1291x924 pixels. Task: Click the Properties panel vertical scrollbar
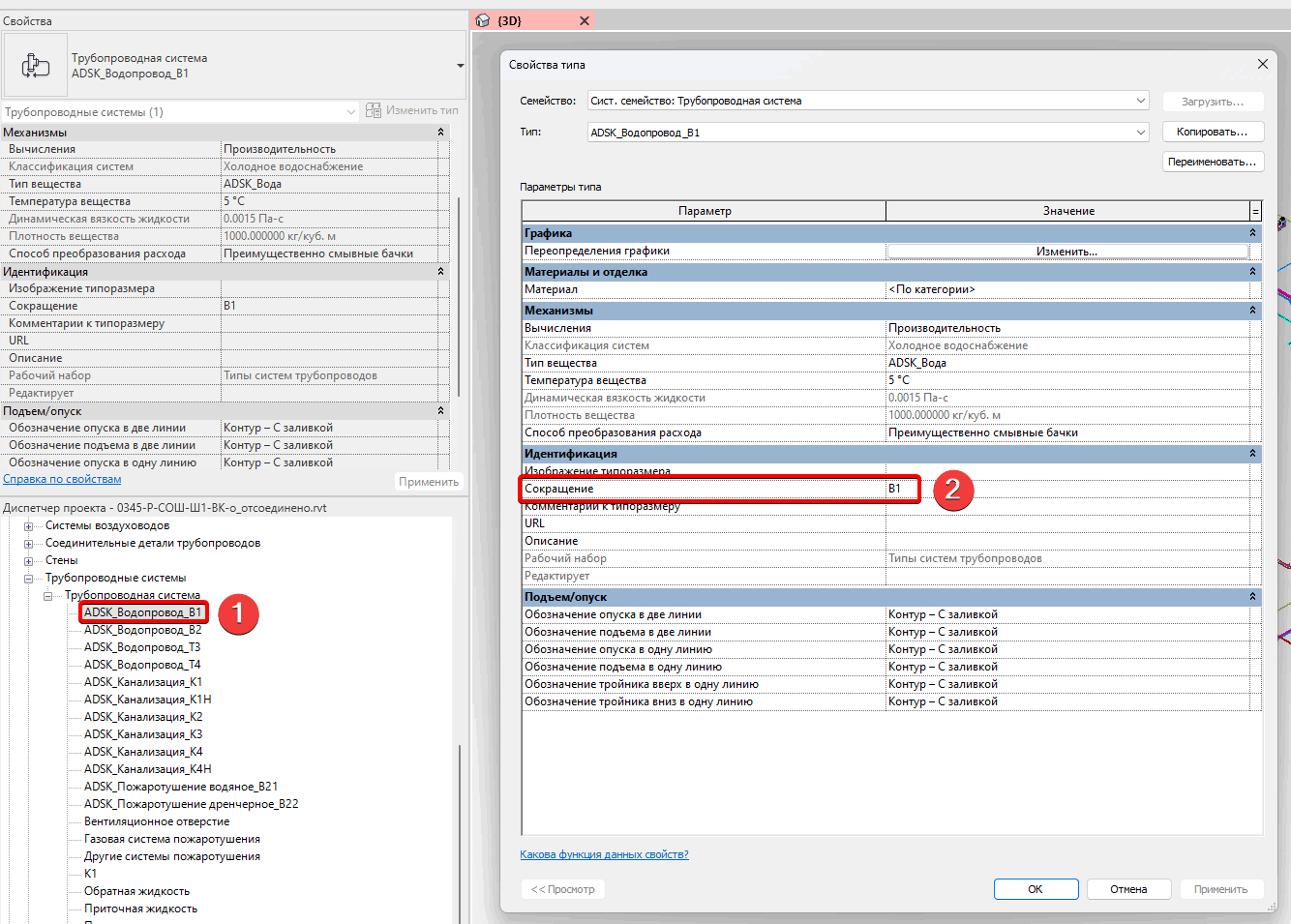[458, 296]
